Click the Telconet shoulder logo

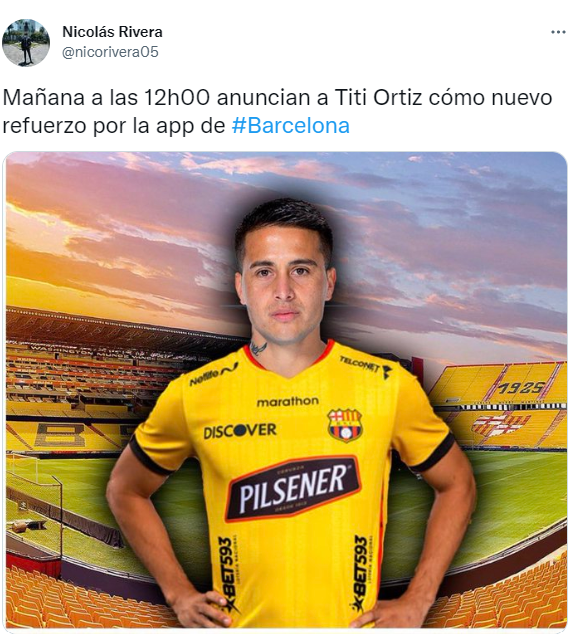(364, 366)
